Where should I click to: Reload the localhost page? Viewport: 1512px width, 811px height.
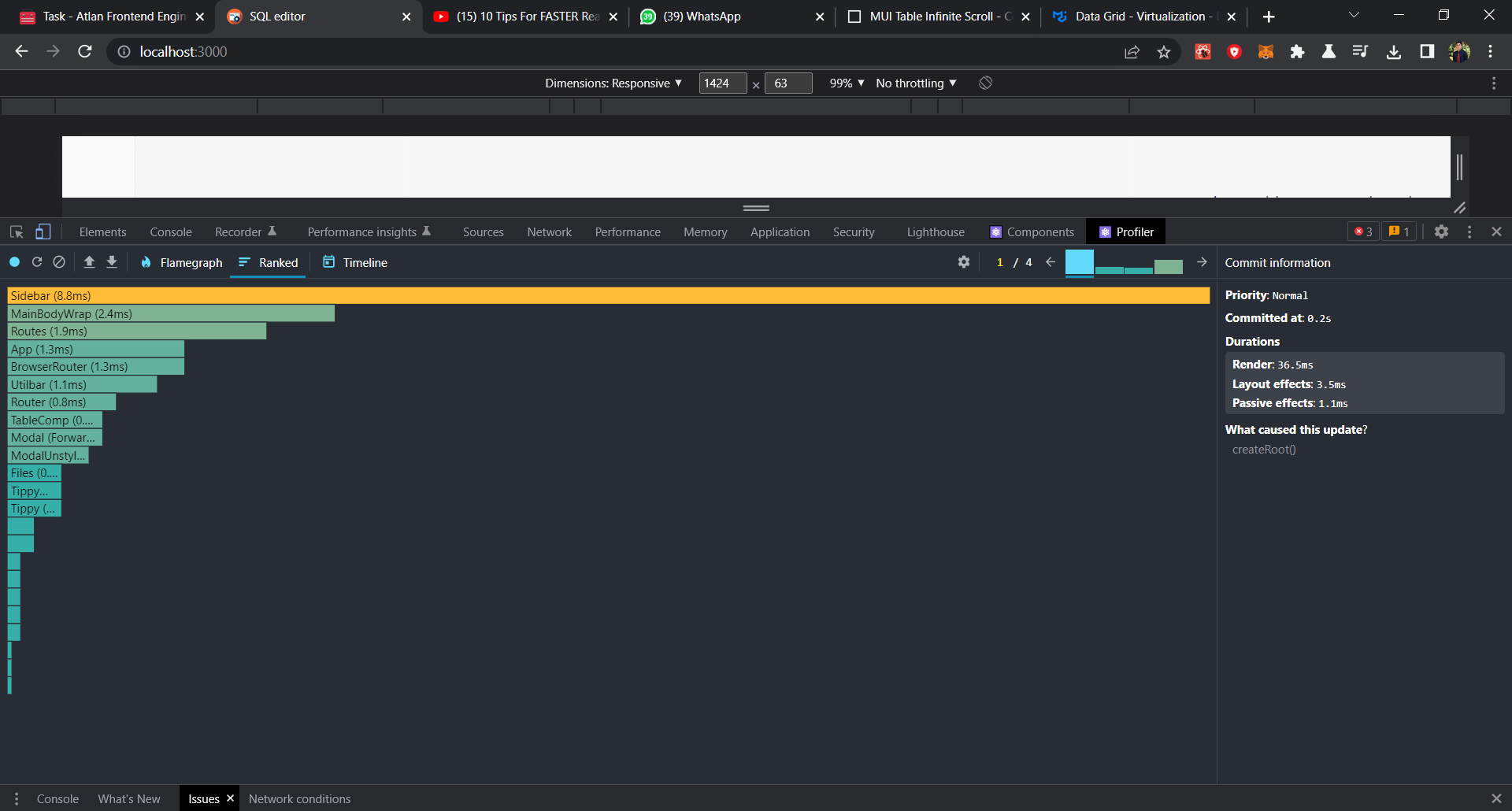tap(85, 52)
